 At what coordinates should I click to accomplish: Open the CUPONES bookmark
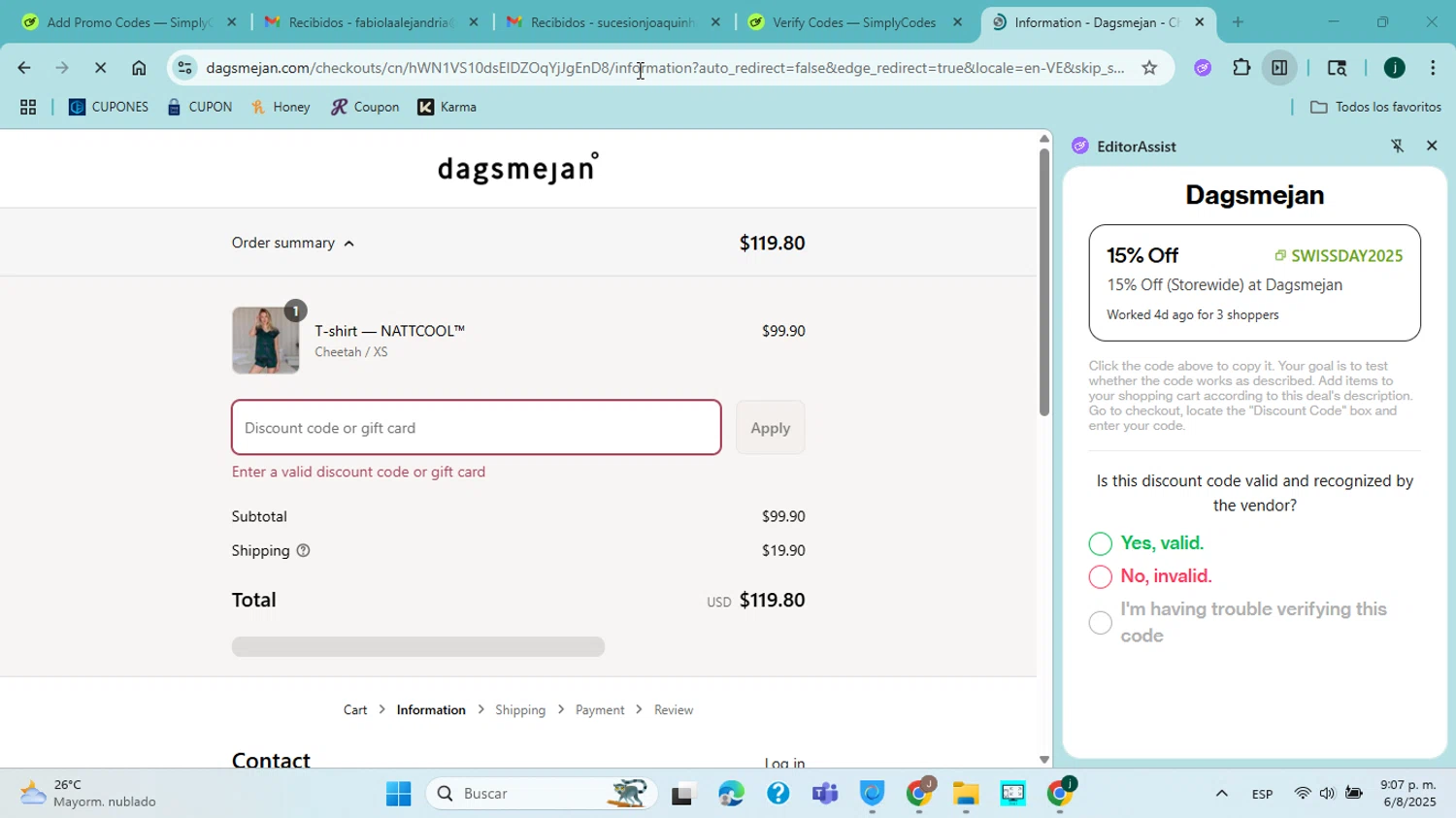(109, 107)
